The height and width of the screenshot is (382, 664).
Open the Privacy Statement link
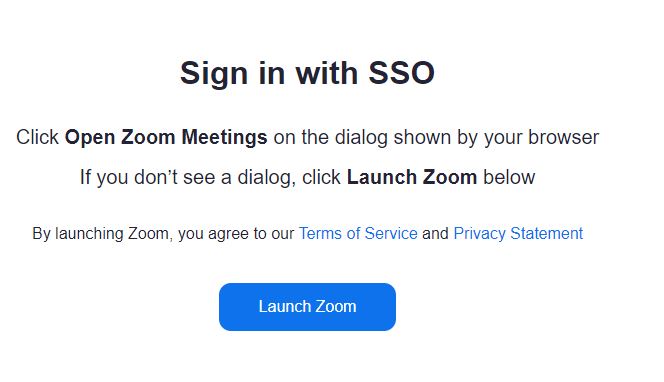click(518, 233)
